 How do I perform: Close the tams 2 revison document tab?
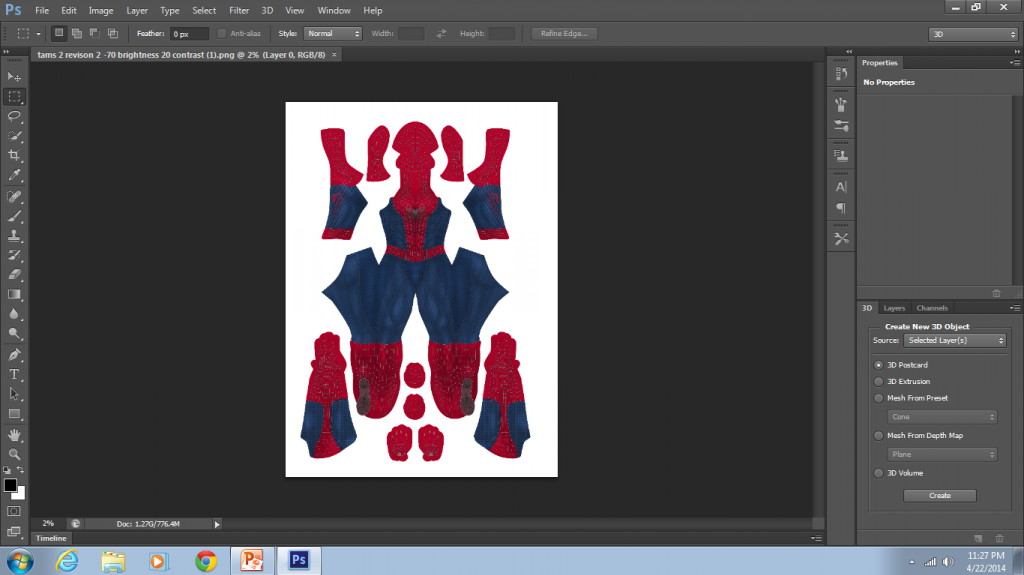tap(334, 55)
